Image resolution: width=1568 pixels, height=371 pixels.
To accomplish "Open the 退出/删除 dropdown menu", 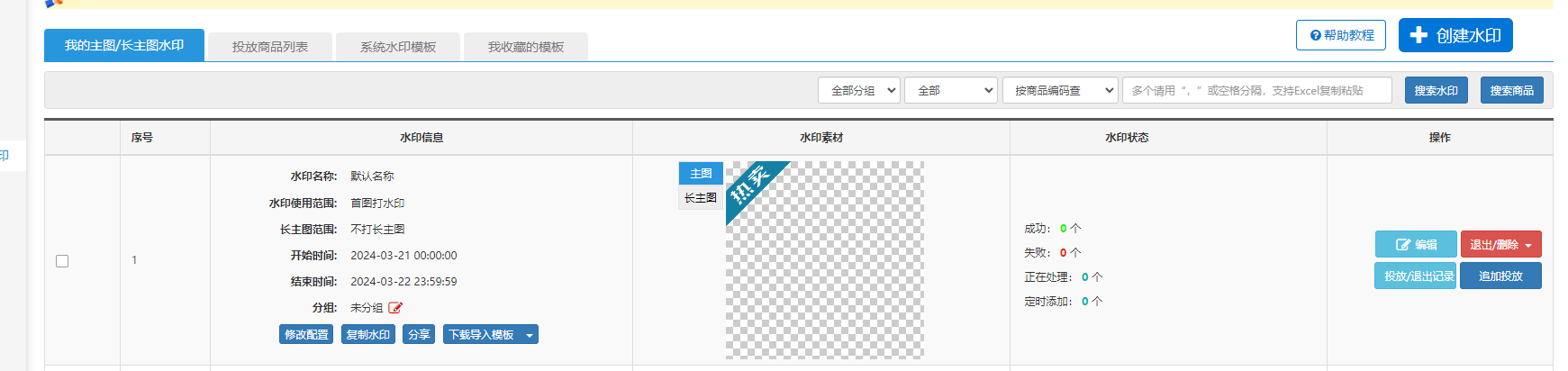I will click(1500, 244).
